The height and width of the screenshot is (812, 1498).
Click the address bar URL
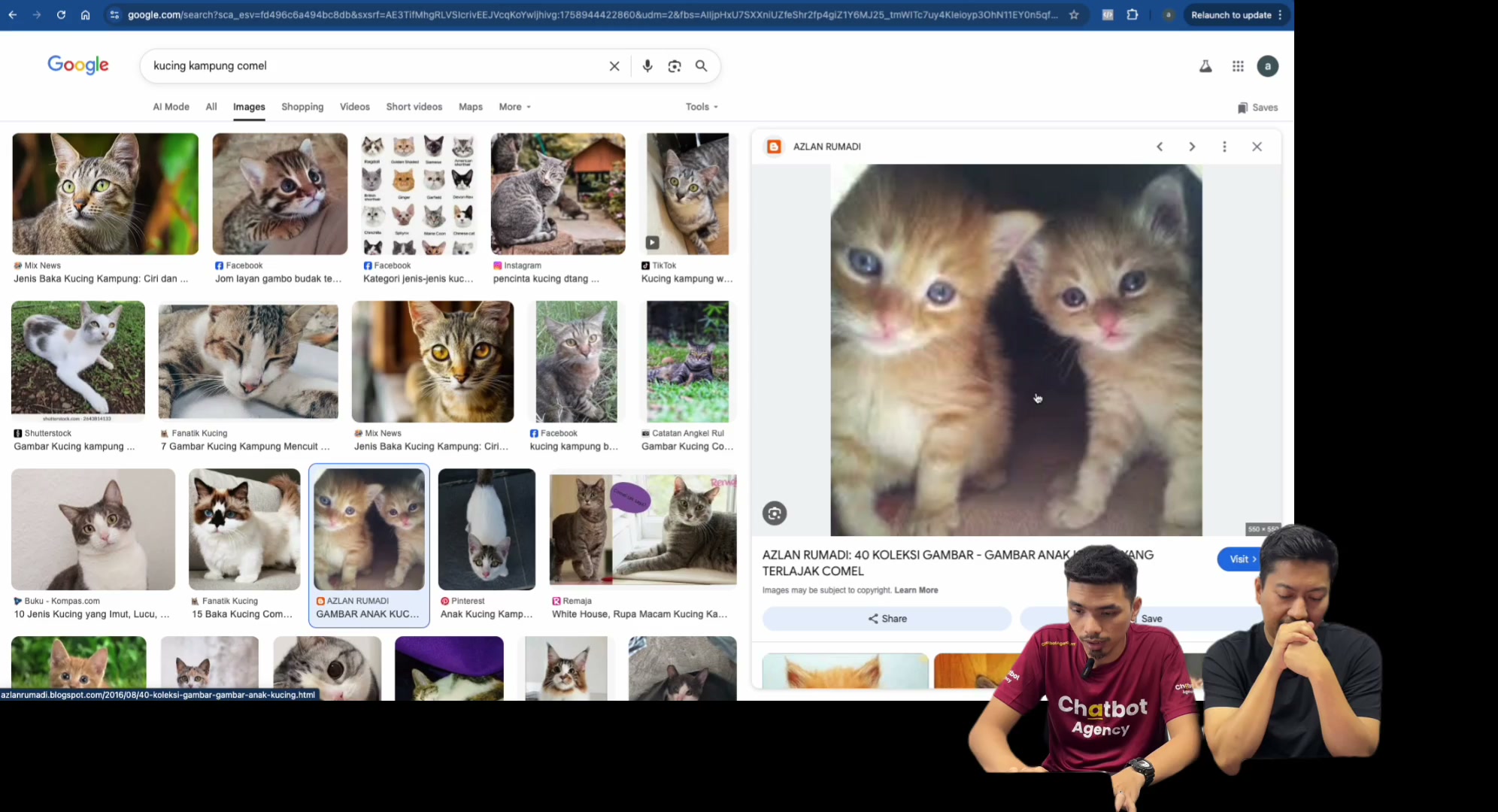(593, 14)
